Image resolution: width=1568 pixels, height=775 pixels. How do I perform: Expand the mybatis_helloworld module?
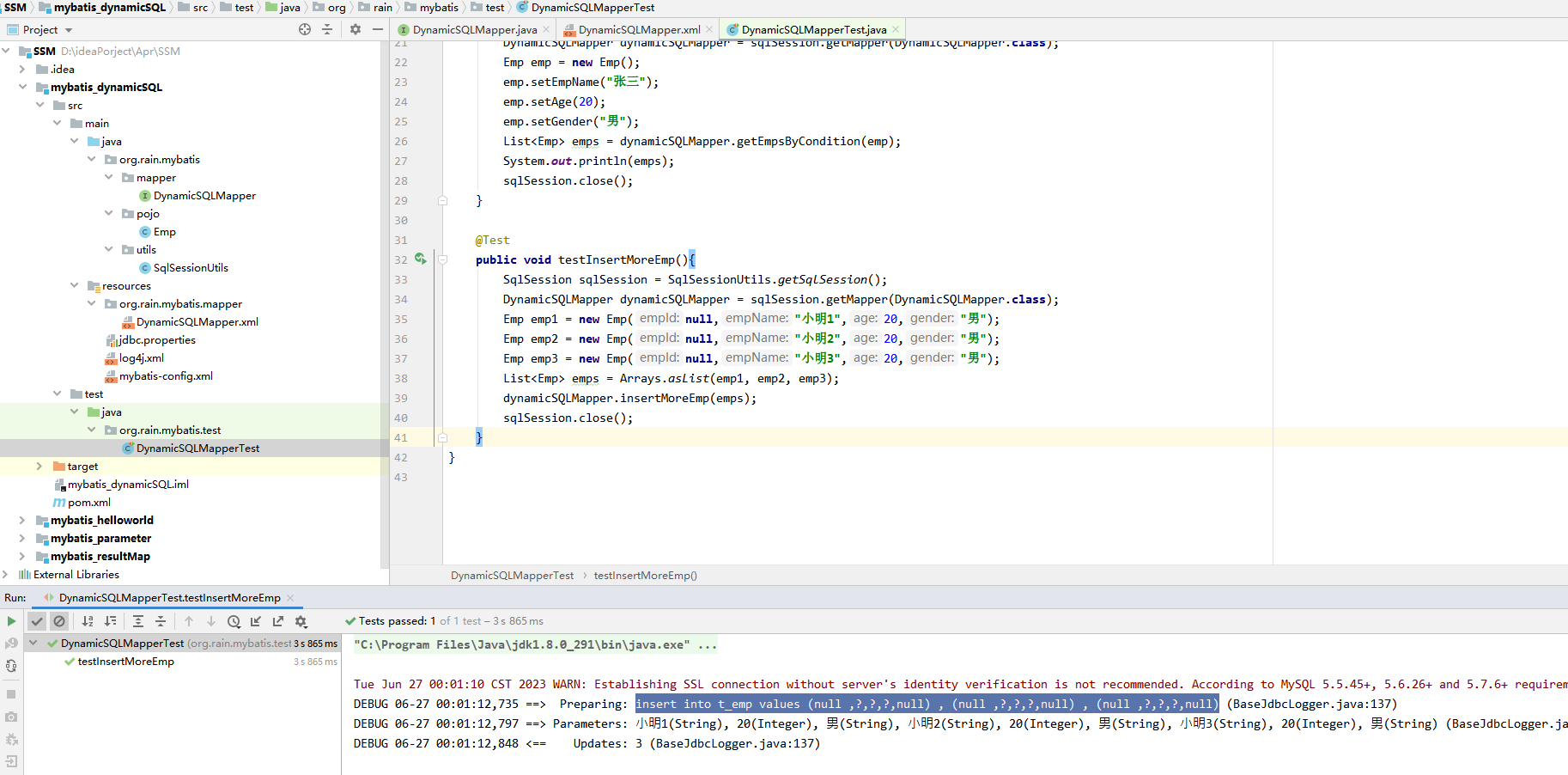coord(22,520)
